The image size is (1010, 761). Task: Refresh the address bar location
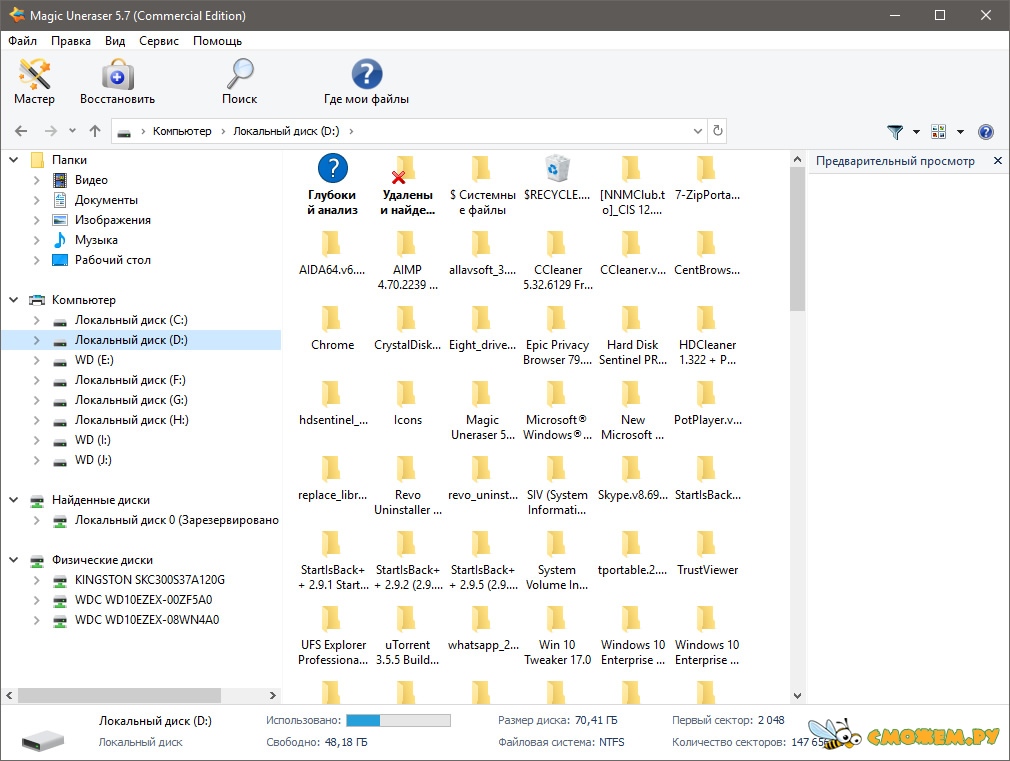718,131
